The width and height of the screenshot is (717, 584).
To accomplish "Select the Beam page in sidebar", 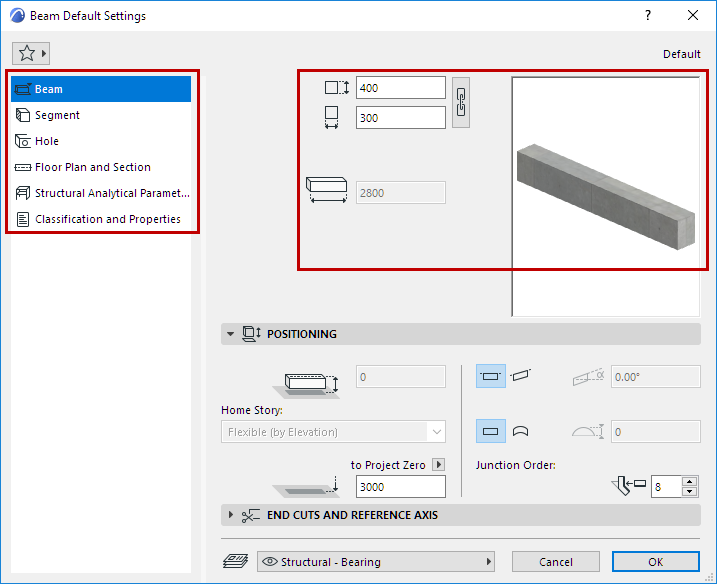I will pyautogui.click(x=101, y=89).
